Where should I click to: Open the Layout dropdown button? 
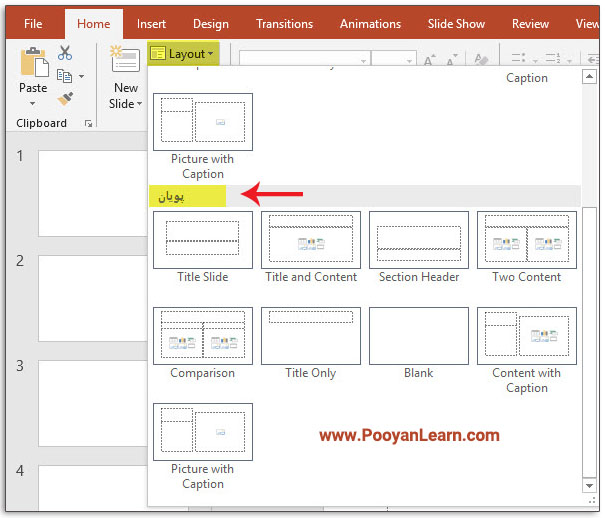click(x=183, y=54)
